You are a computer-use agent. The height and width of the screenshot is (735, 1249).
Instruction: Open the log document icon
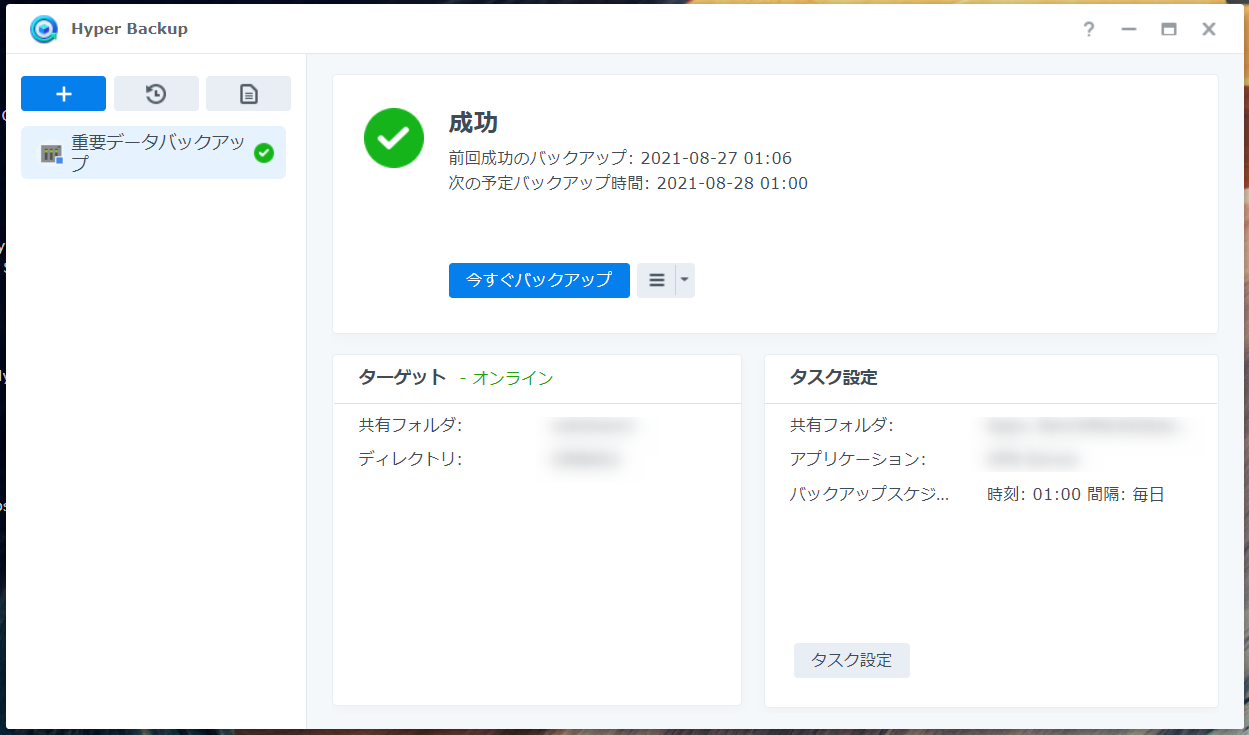(248, 94)
